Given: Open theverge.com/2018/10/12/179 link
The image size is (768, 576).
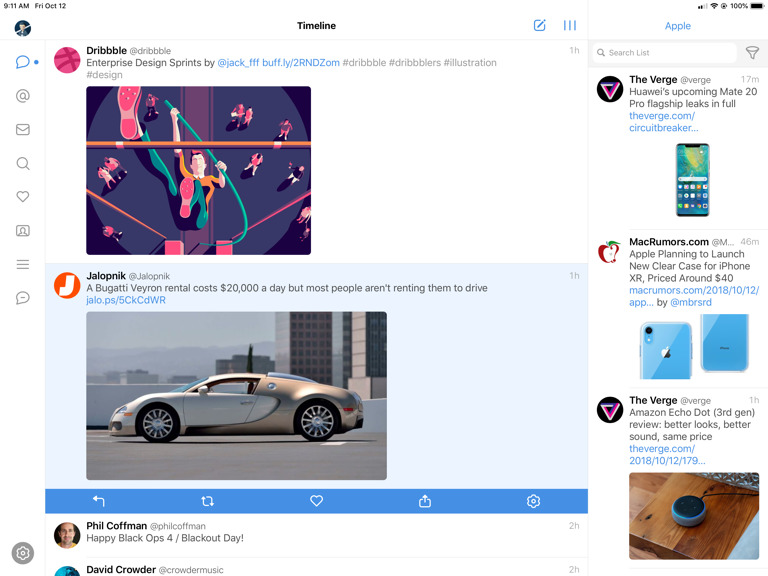Looking at the screenshot, I should (667, 455).
